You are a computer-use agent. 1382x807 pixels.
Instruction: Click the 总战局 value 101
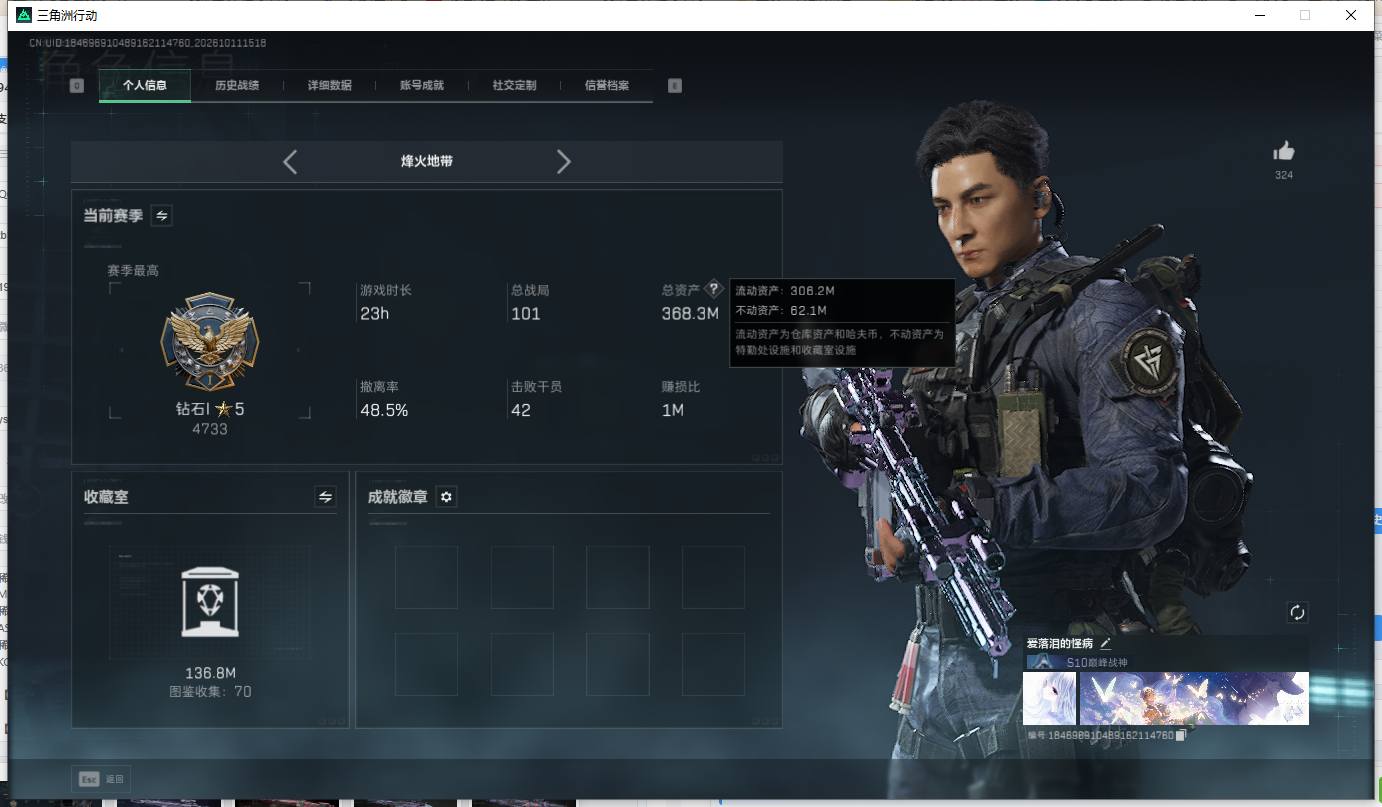tap(526, 314)
